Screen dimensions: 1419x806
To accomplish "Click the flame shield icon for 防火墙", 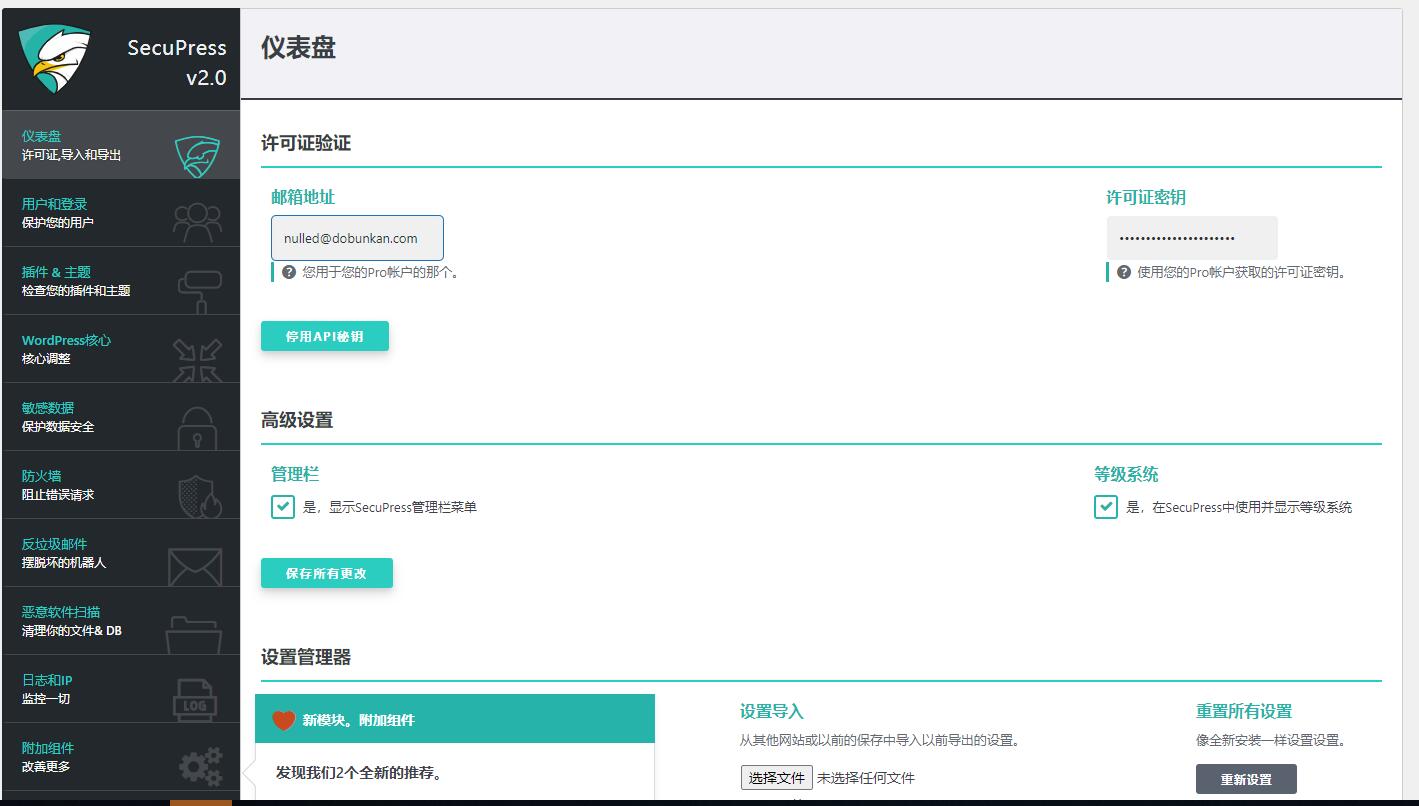I will click(199, 496).
